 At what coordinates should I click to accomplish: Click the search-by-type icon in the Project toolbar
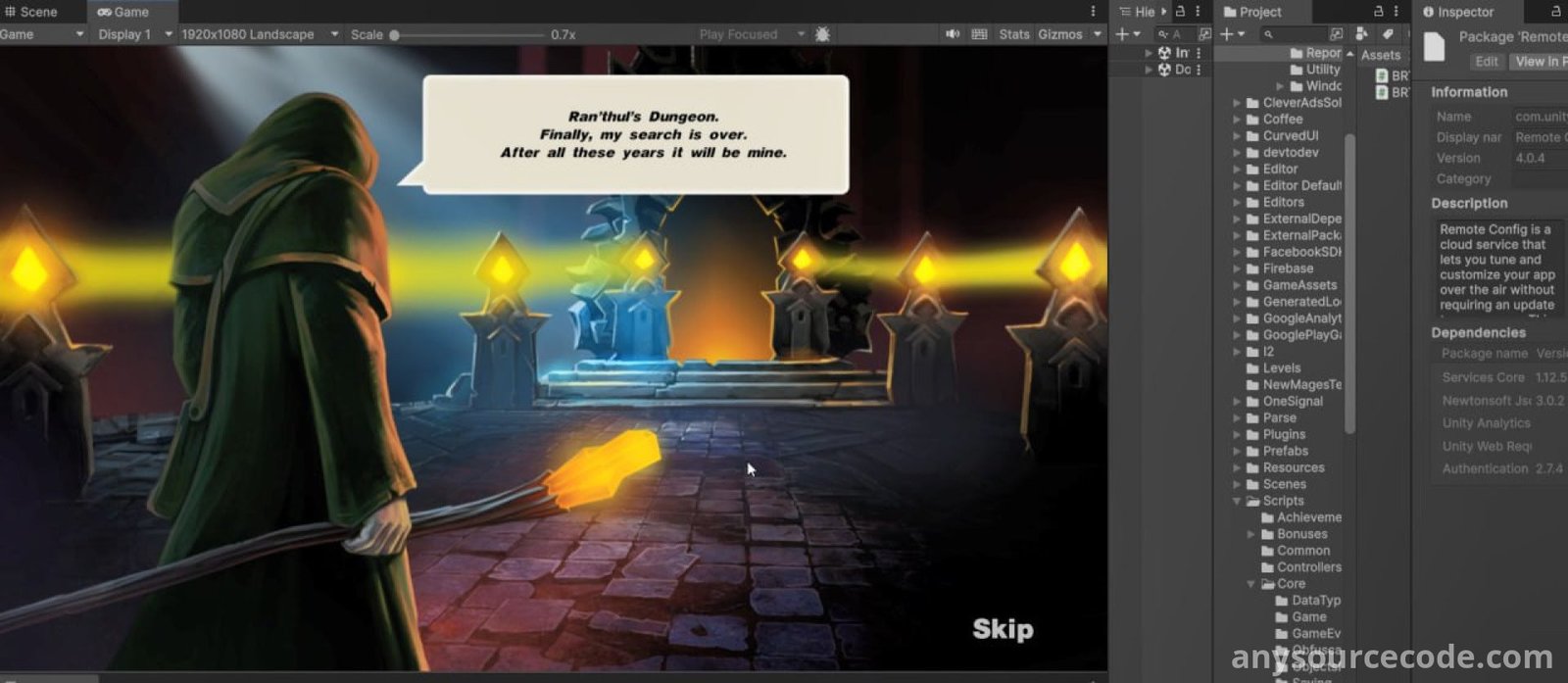click(1361, 34)
